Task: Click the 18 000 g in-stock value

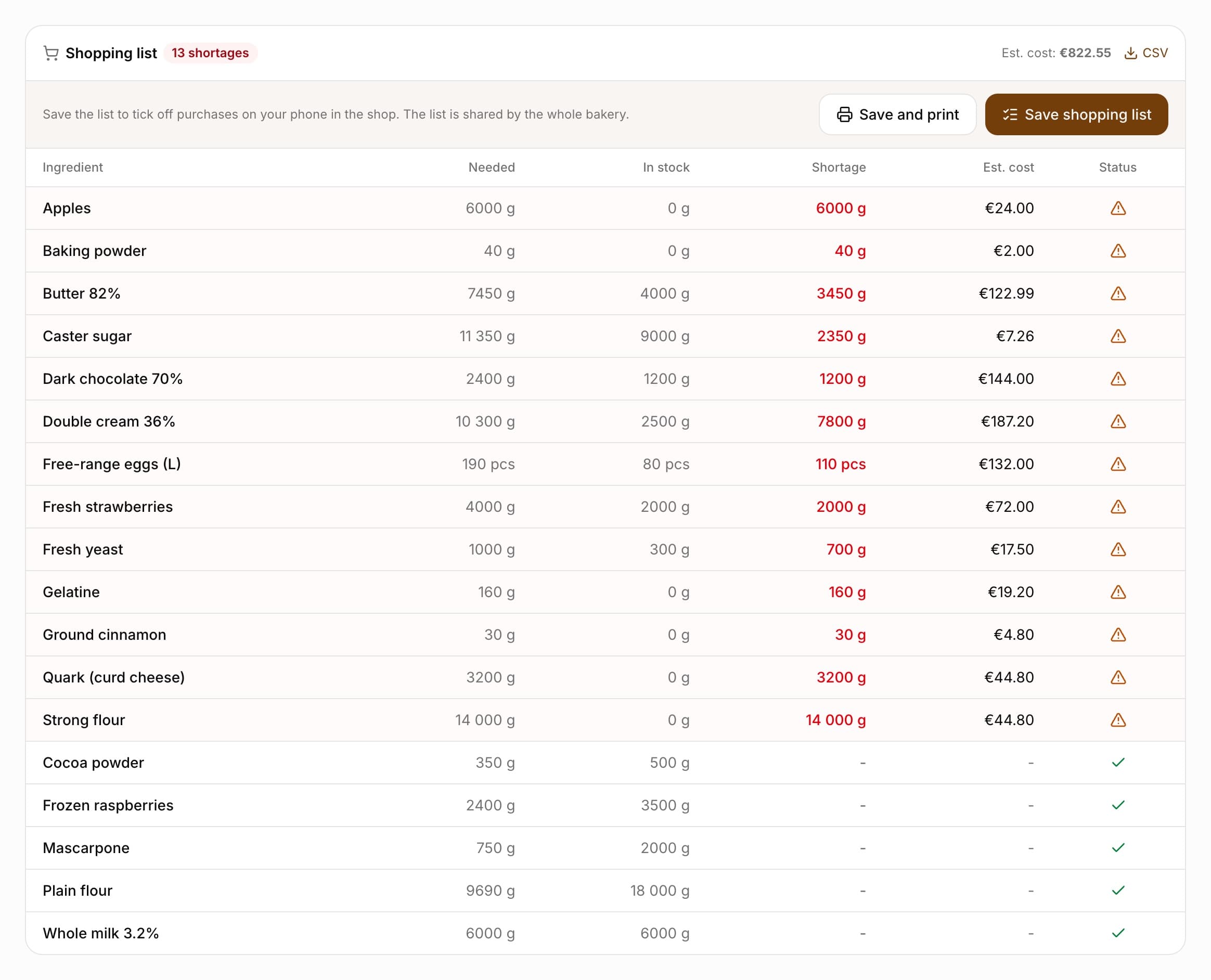Action: click(660, 890)
